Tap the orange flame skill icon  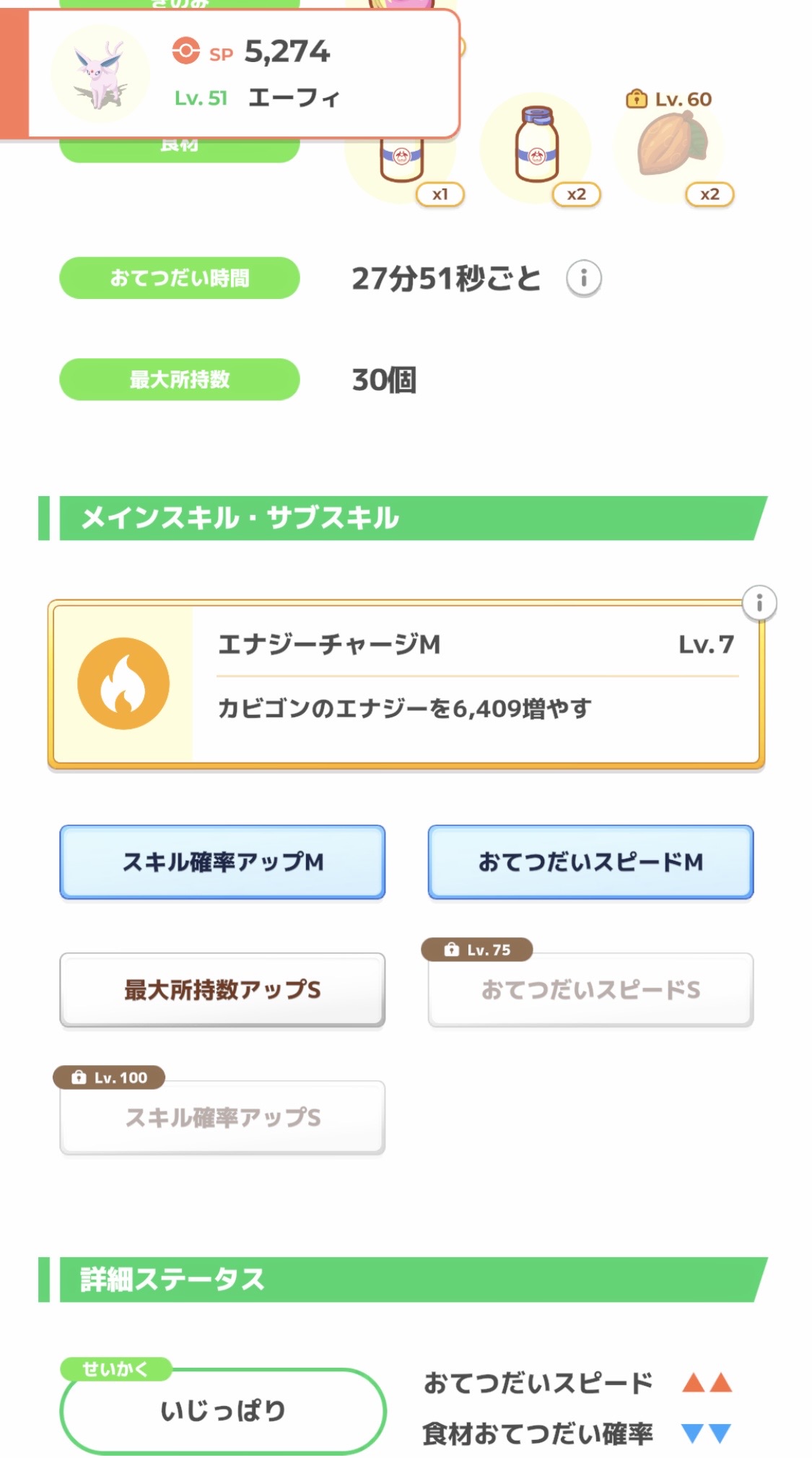click(x=123, y=683)
